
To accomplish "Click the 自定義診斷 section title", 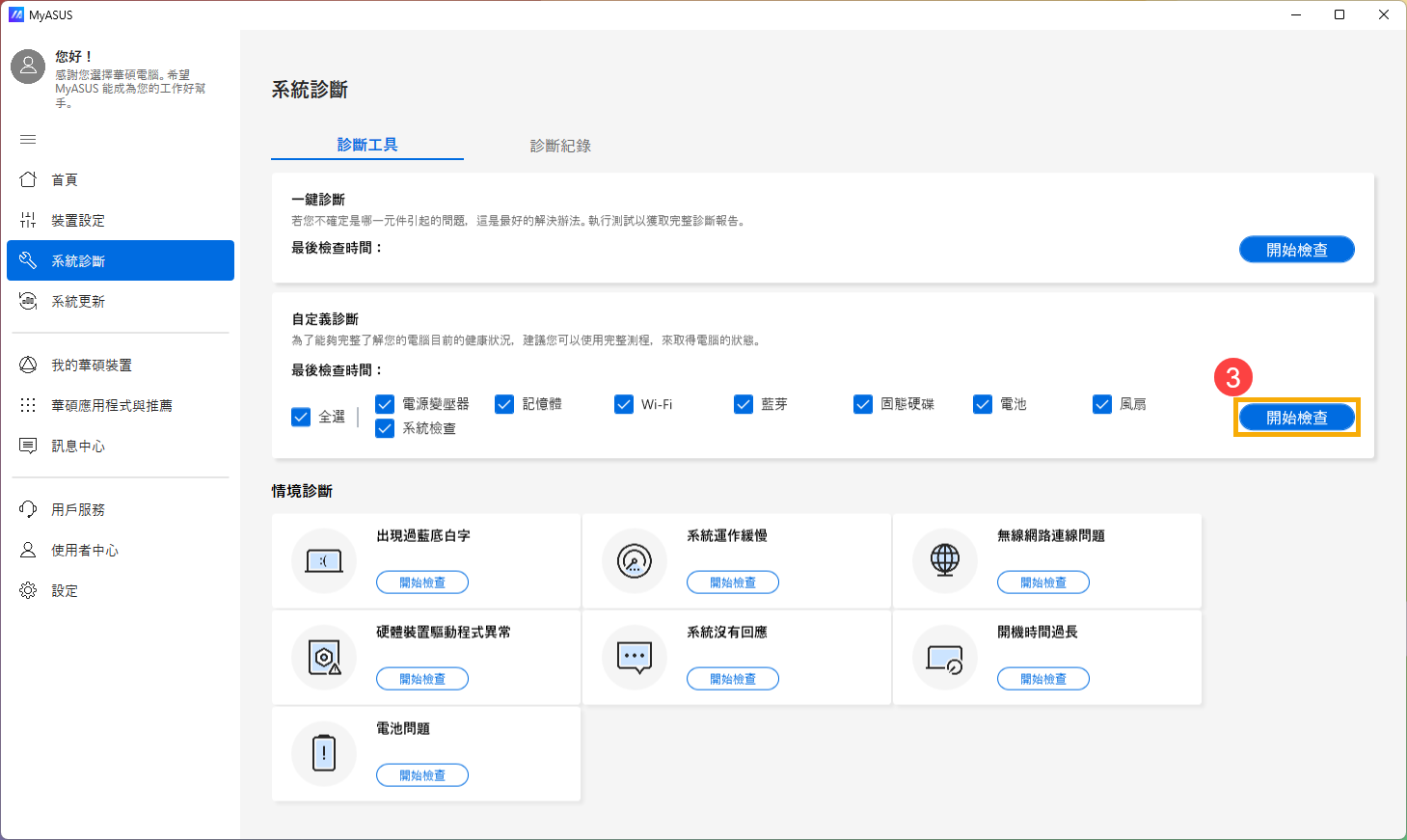I will pos(325,319).
